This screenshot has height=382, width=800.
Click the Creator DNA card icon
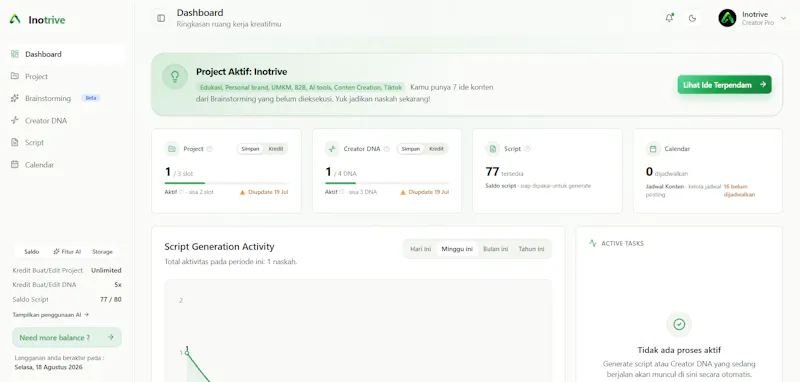pyautogui.click(x=332, y=149)
